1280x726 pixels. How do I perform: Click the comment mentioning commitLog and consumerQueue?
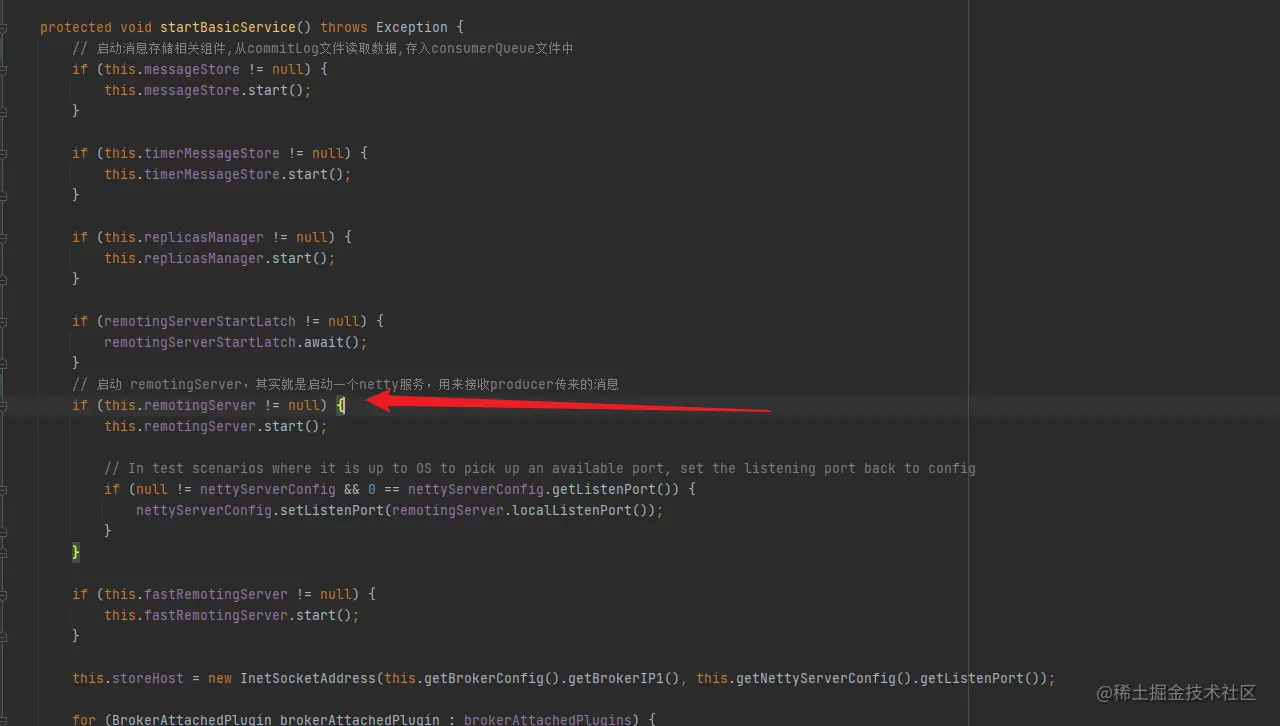pyautogui.click(x=322, y=48)
